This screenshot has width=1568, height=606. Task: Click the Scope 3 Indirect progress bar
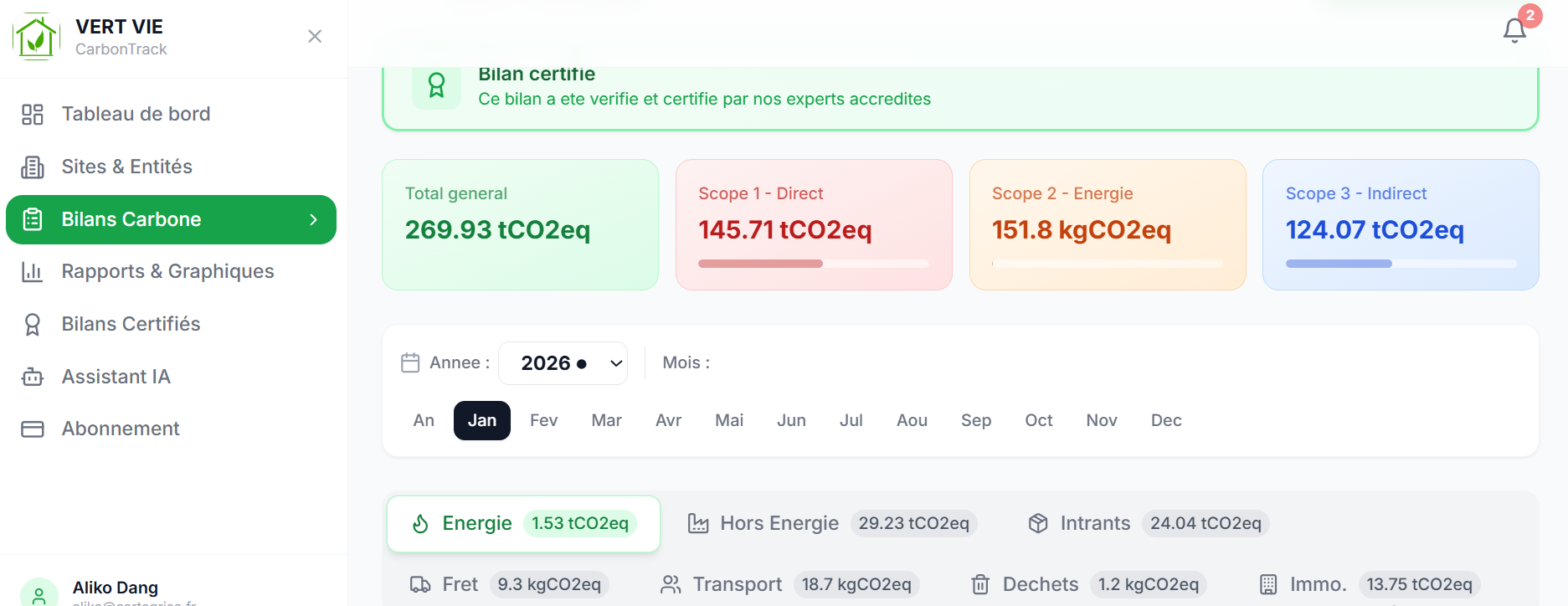[x=1401, y=264]
